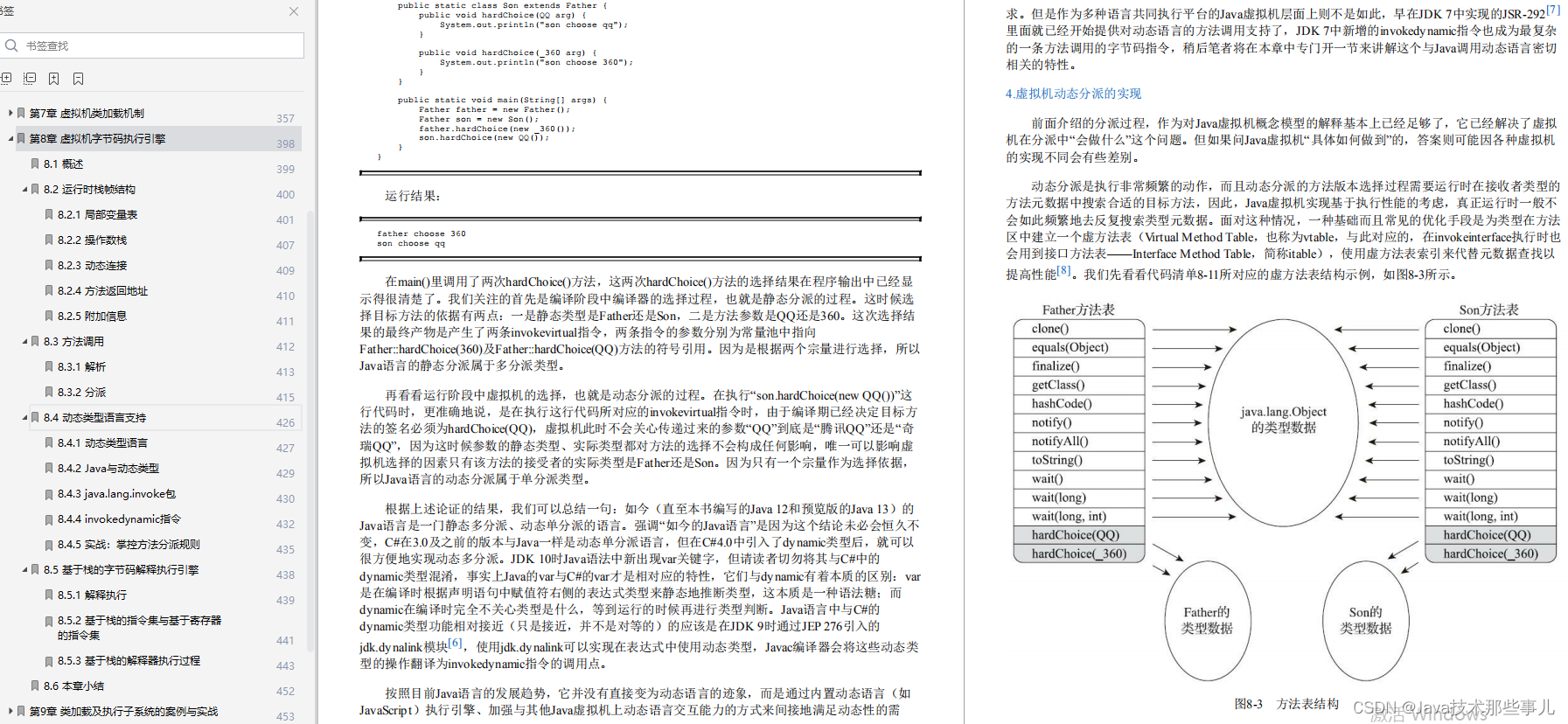Click hardChoice(QQ) in Father方法表
This screenshot has width=1568, height=724.
pos(1079,534)
